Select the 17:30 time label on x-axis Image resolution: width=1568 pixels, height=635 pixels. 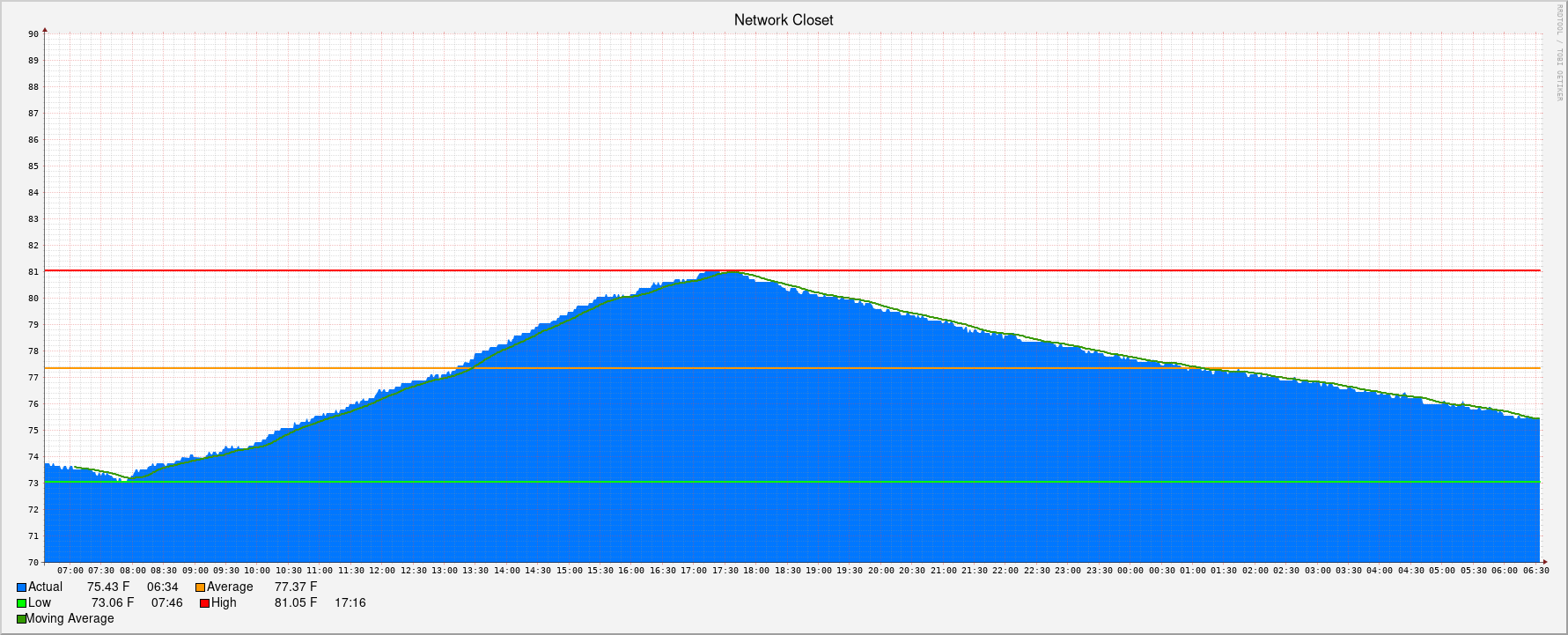[725, 571]
